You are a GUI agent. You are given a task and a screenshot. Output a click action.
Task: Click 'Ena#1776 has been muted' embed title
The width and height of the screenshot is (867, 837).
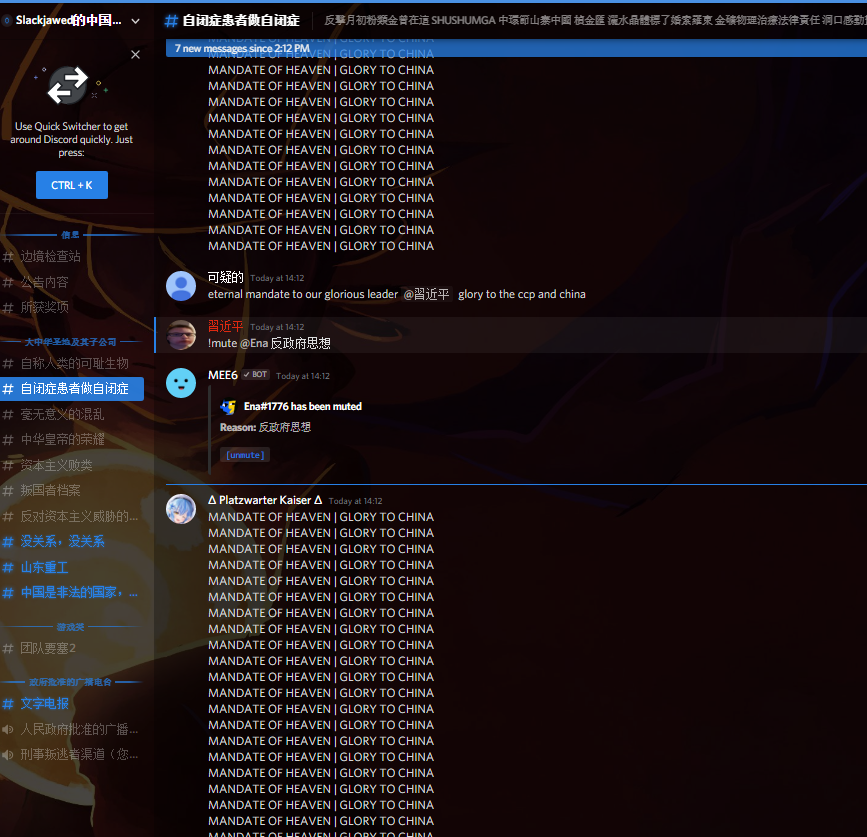pyautogui.click(x=303, y=406)
